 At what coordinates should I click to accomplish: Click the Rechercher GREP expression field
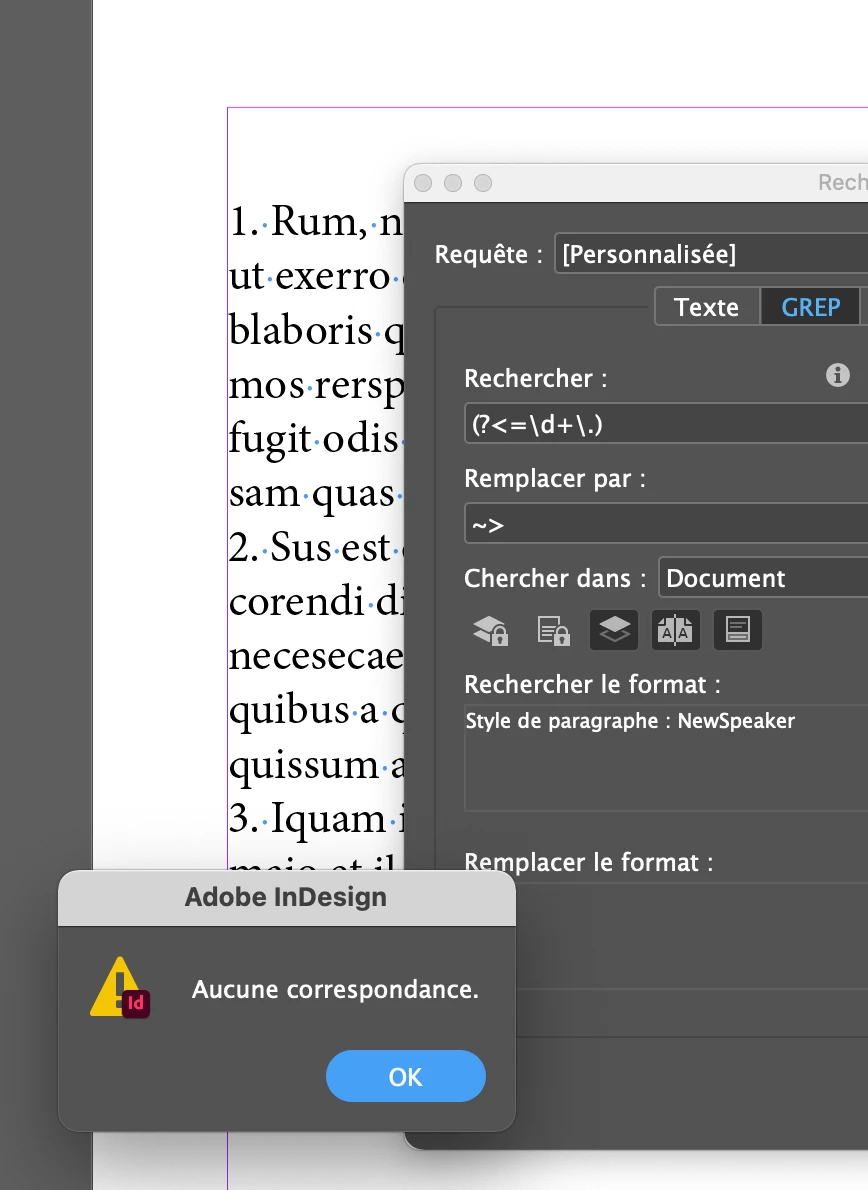[666, 424]
